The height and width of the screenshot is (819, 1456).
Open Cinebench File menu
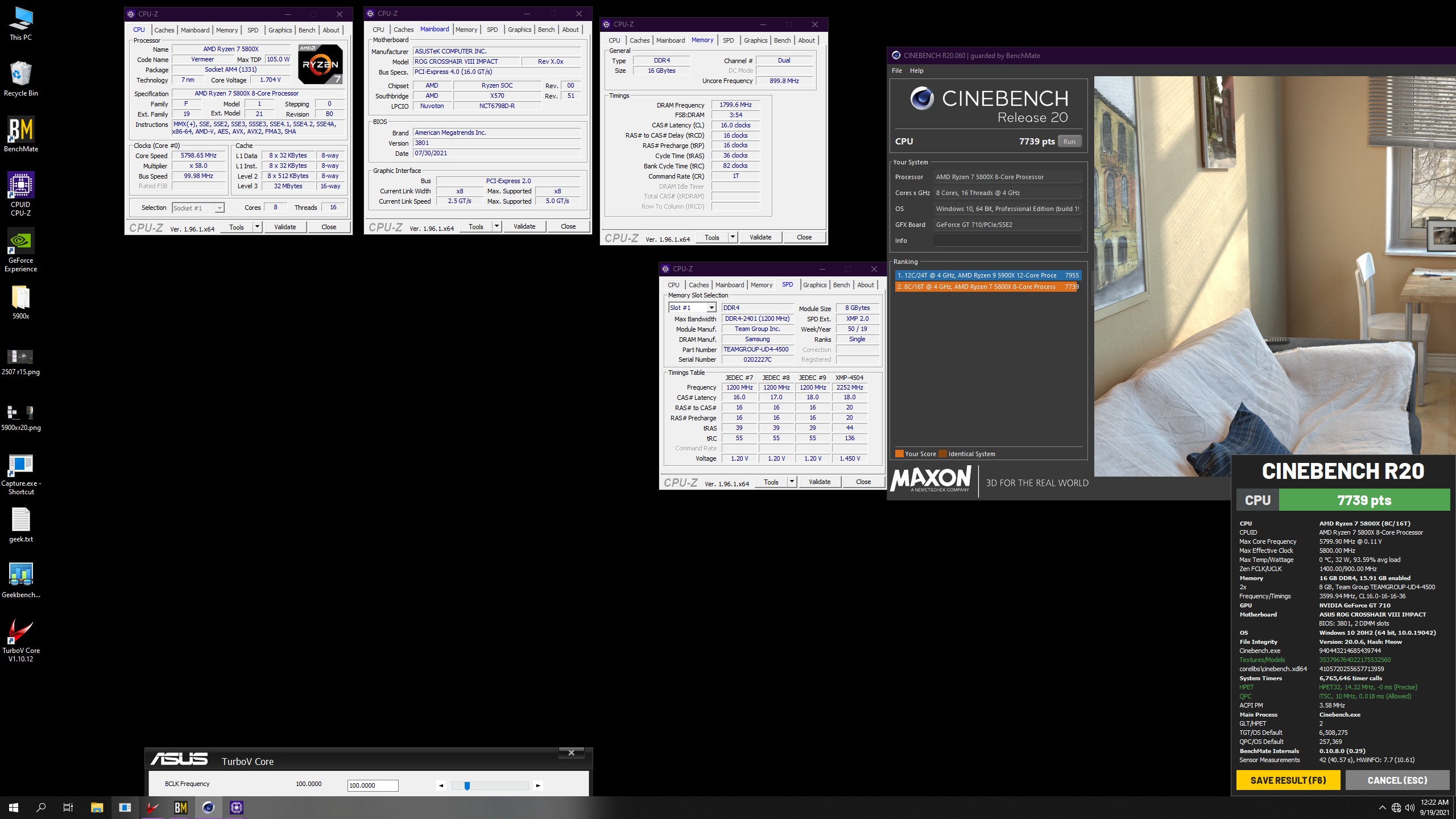(x=897, y=71)
